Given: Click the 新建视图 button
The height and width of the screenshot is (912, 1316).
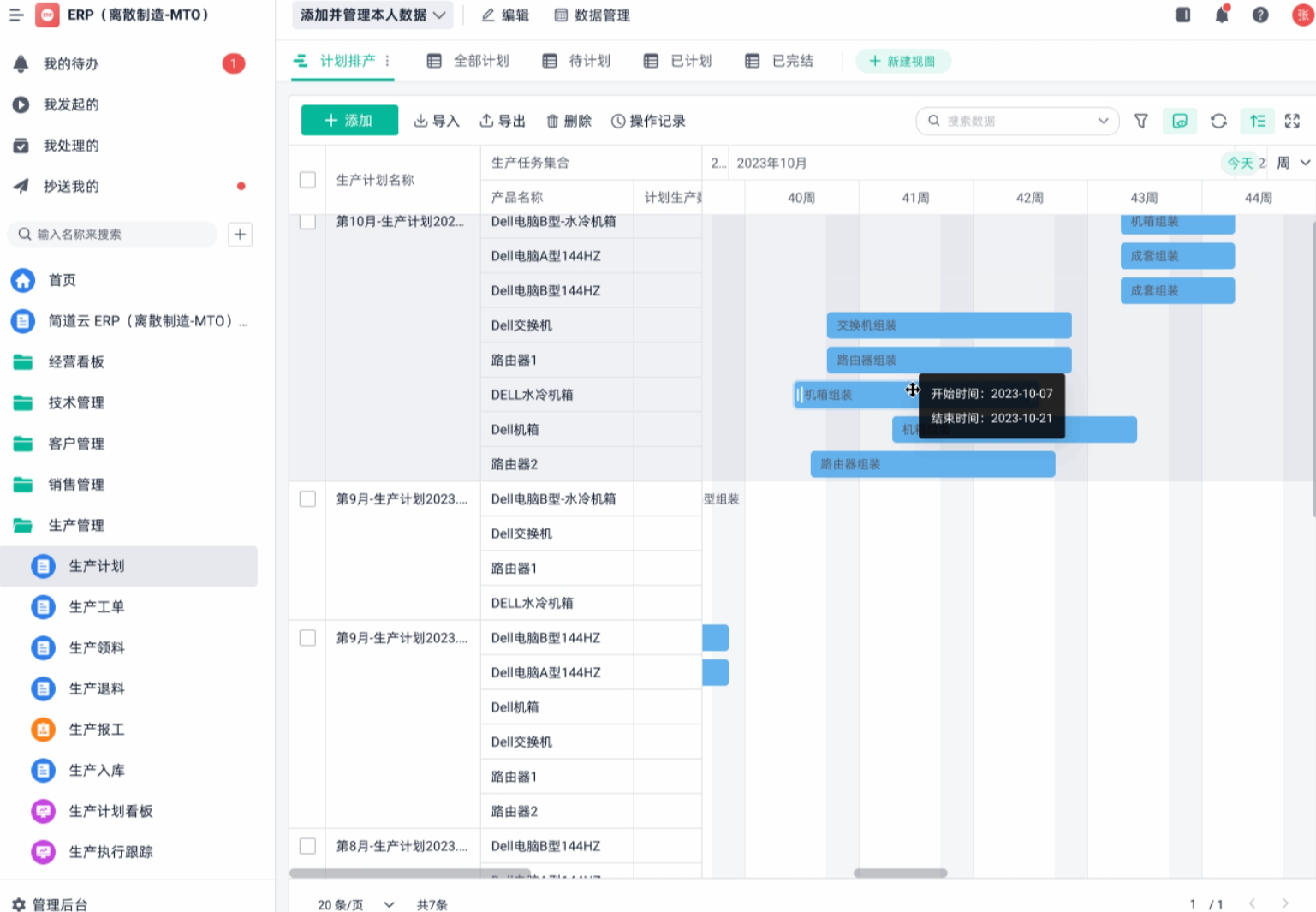Looking at the screenshot, I should 902,61.
